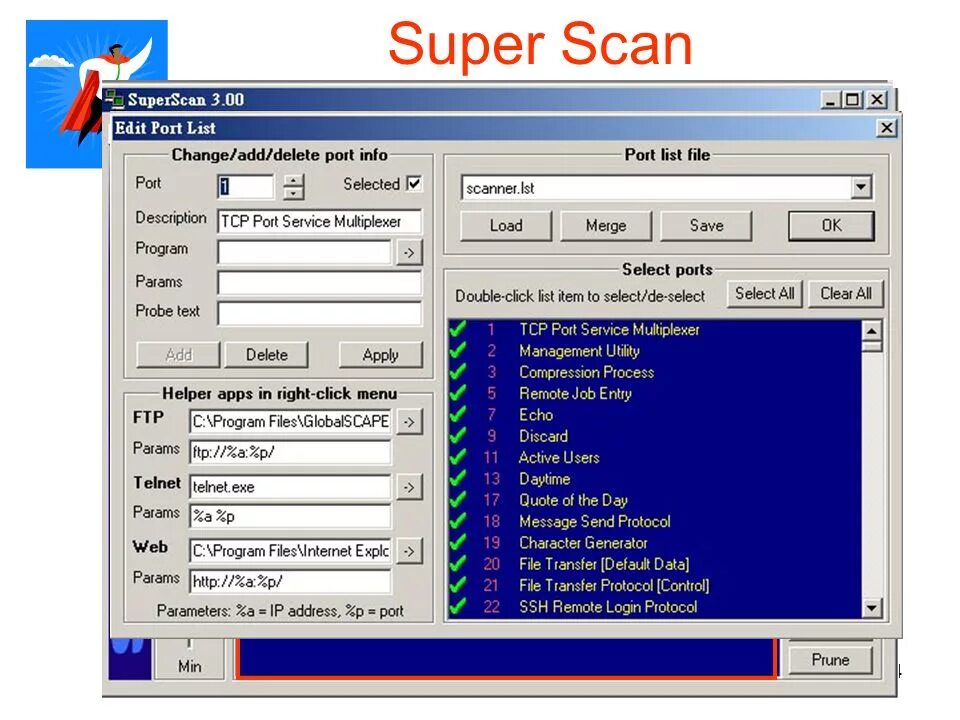Toggle checkmark for port 1 TCP Port Service Multiplexer
Image resolution: width=960 pixels, height=720 pixels.
[458, 329]
